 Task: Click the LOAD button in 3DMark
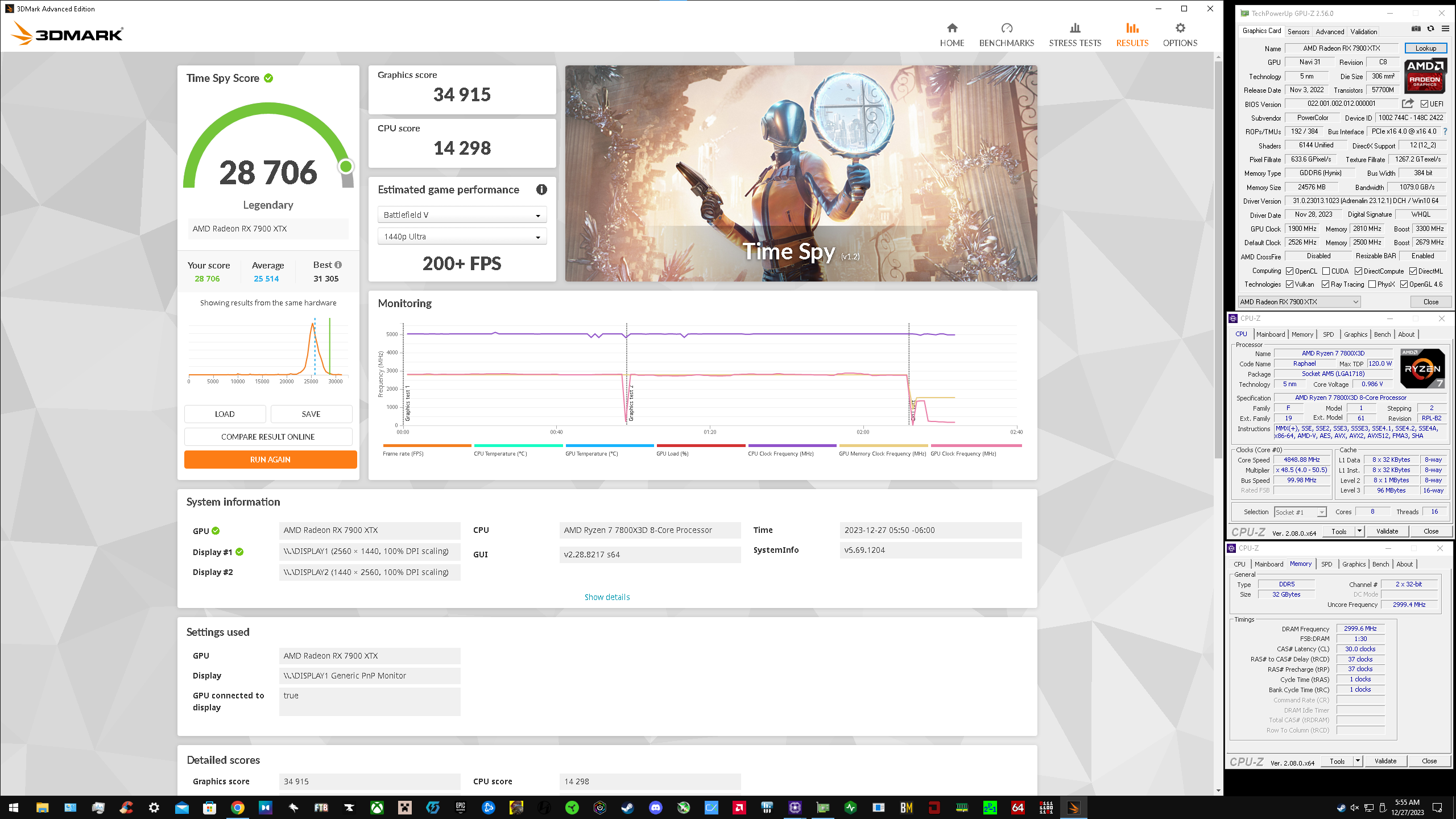(225, 414)
